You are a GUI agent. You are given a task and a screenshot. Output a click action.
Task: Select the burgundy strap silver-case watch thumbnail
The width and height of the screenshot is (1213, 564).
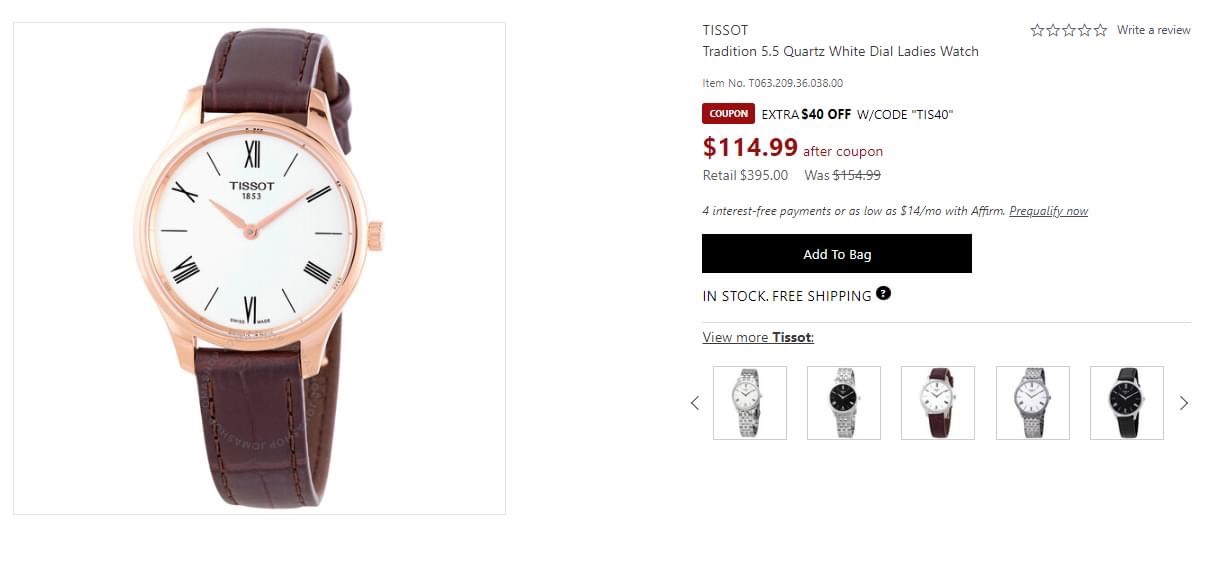click(937, 403)
